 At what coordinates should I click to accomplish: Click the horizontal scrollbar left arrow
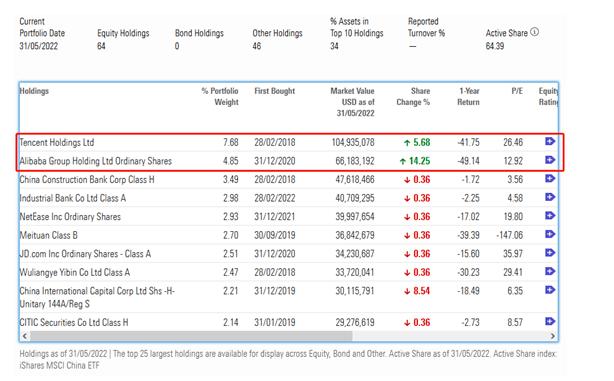click(x=25, y=336)
